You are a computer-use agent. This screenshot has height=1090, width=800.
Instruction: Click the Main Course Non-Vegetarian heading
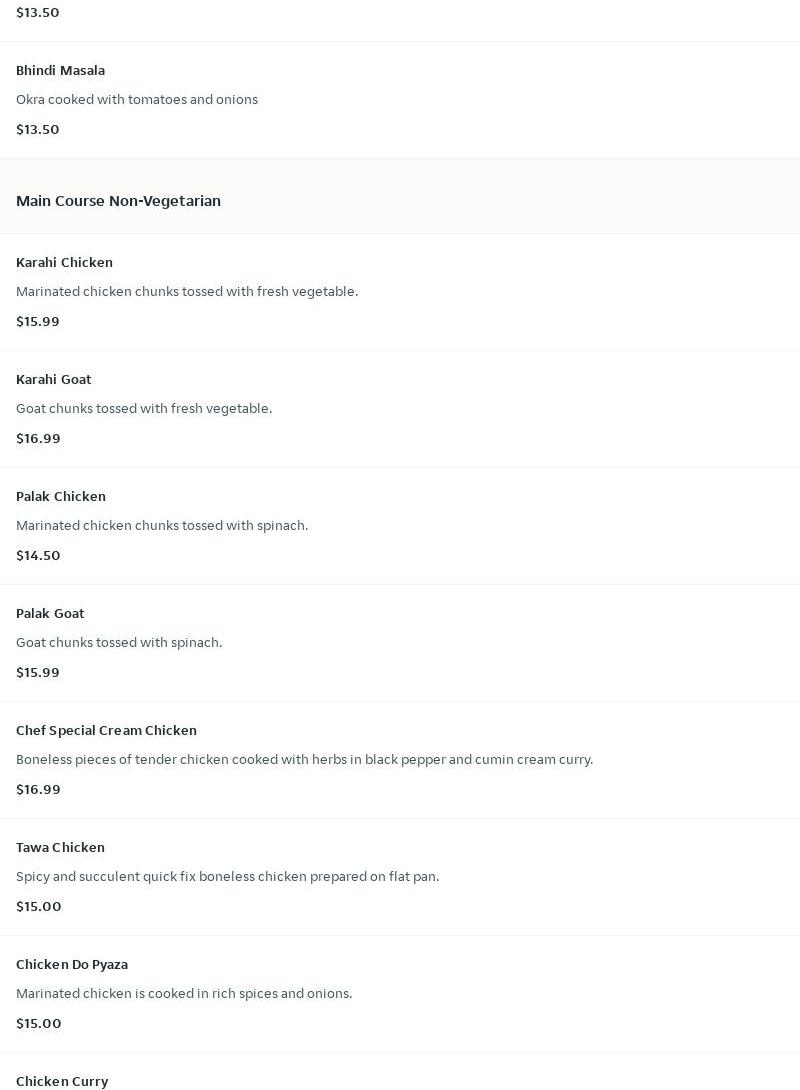click(x=118, y=201)
